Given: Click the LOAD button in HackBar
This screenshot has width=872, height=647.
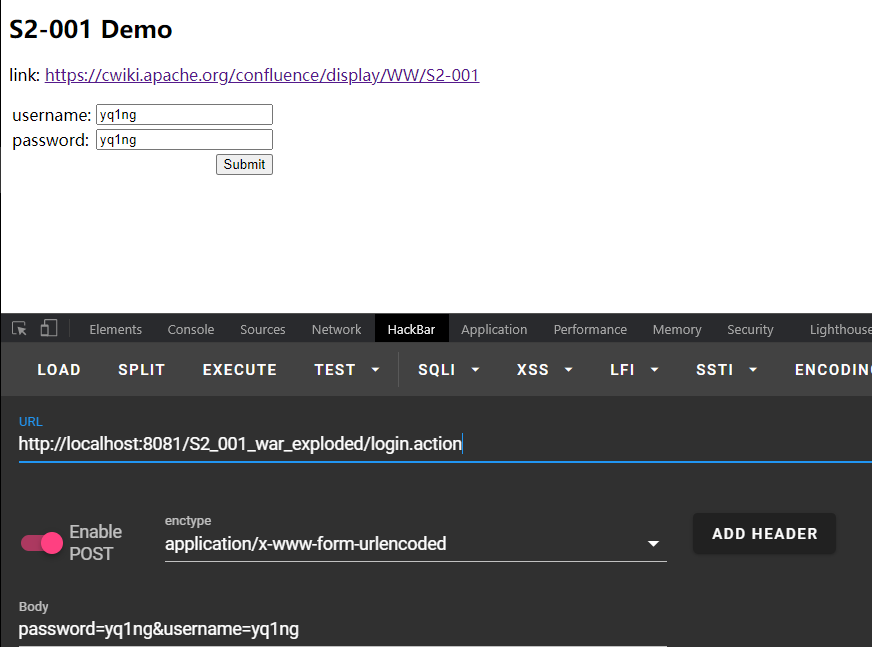Looking at the screenshot, I should pyautogui.click(x=59, y=369).
